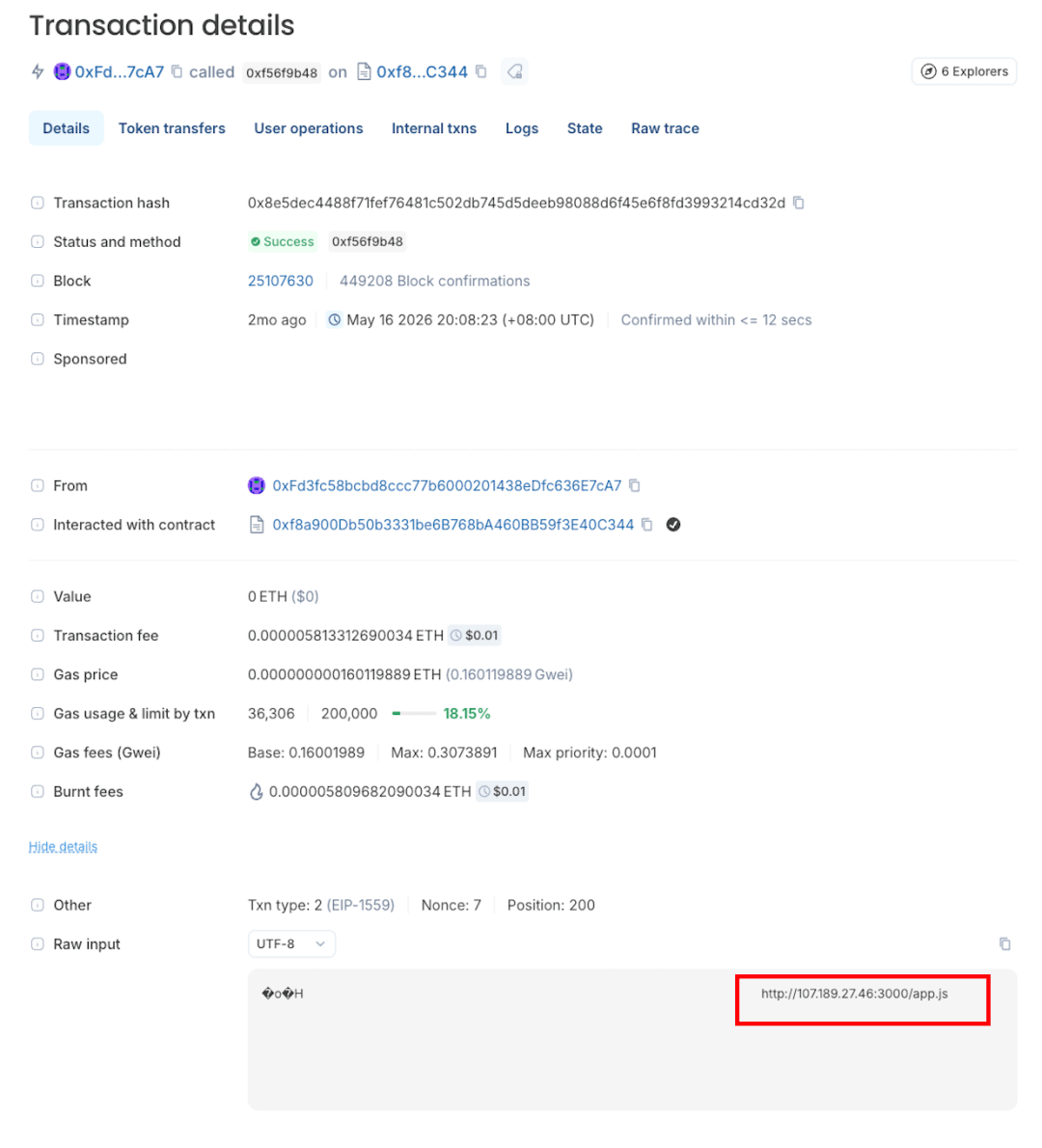Screen dimensions: 1042x1148
Task: Click info icon next to Status and method
Action: pyautogui.click(x=38, y=241)
